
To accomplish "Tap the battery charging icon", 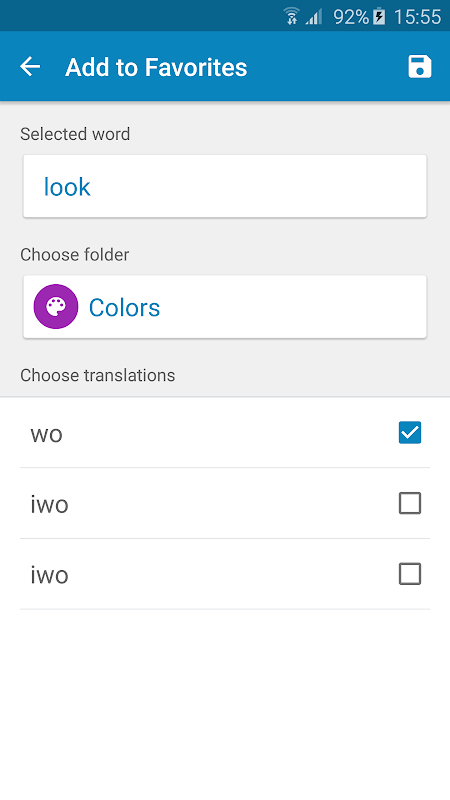I will tap(379, 16).
